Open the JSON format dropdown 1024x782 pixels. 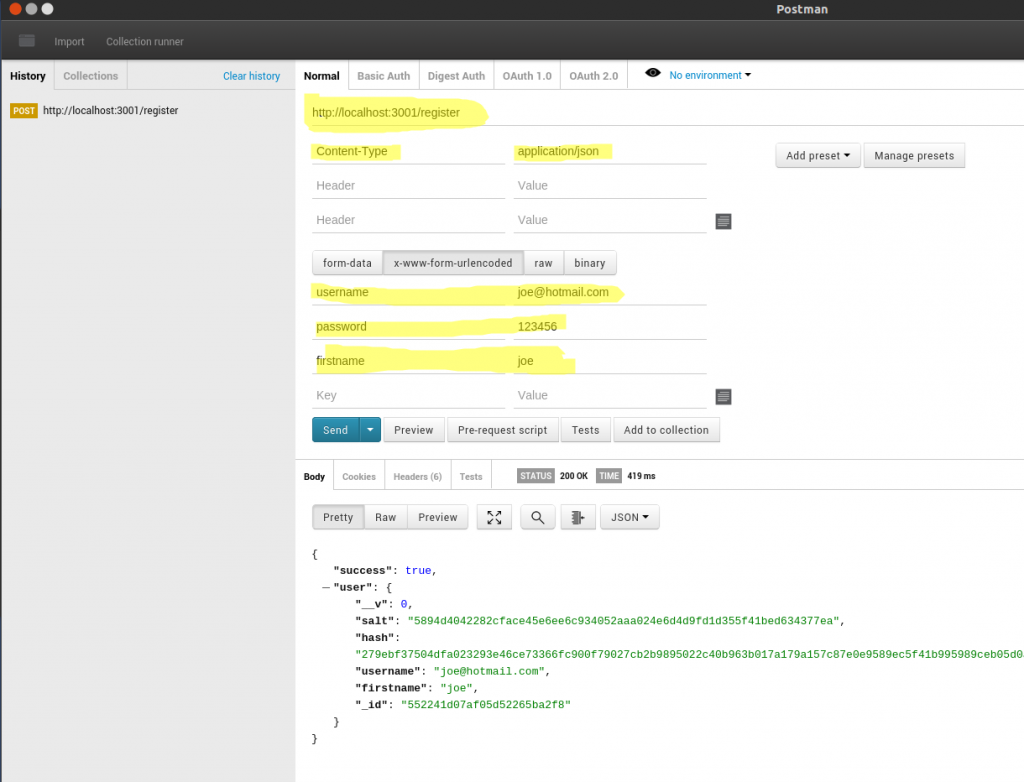(x=630, y=517)
